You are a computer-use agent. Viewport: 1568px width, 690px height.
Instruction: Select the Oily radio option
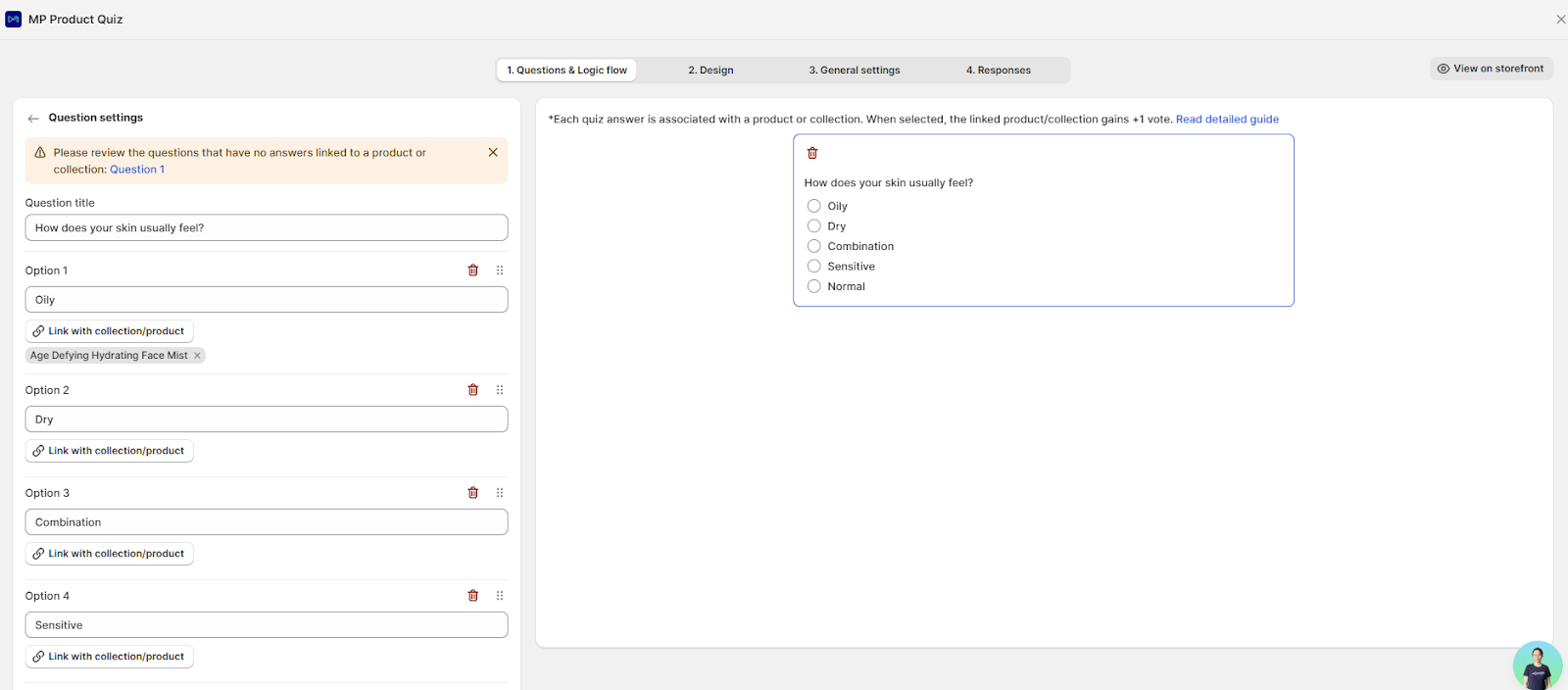click(x=814, y=206)
